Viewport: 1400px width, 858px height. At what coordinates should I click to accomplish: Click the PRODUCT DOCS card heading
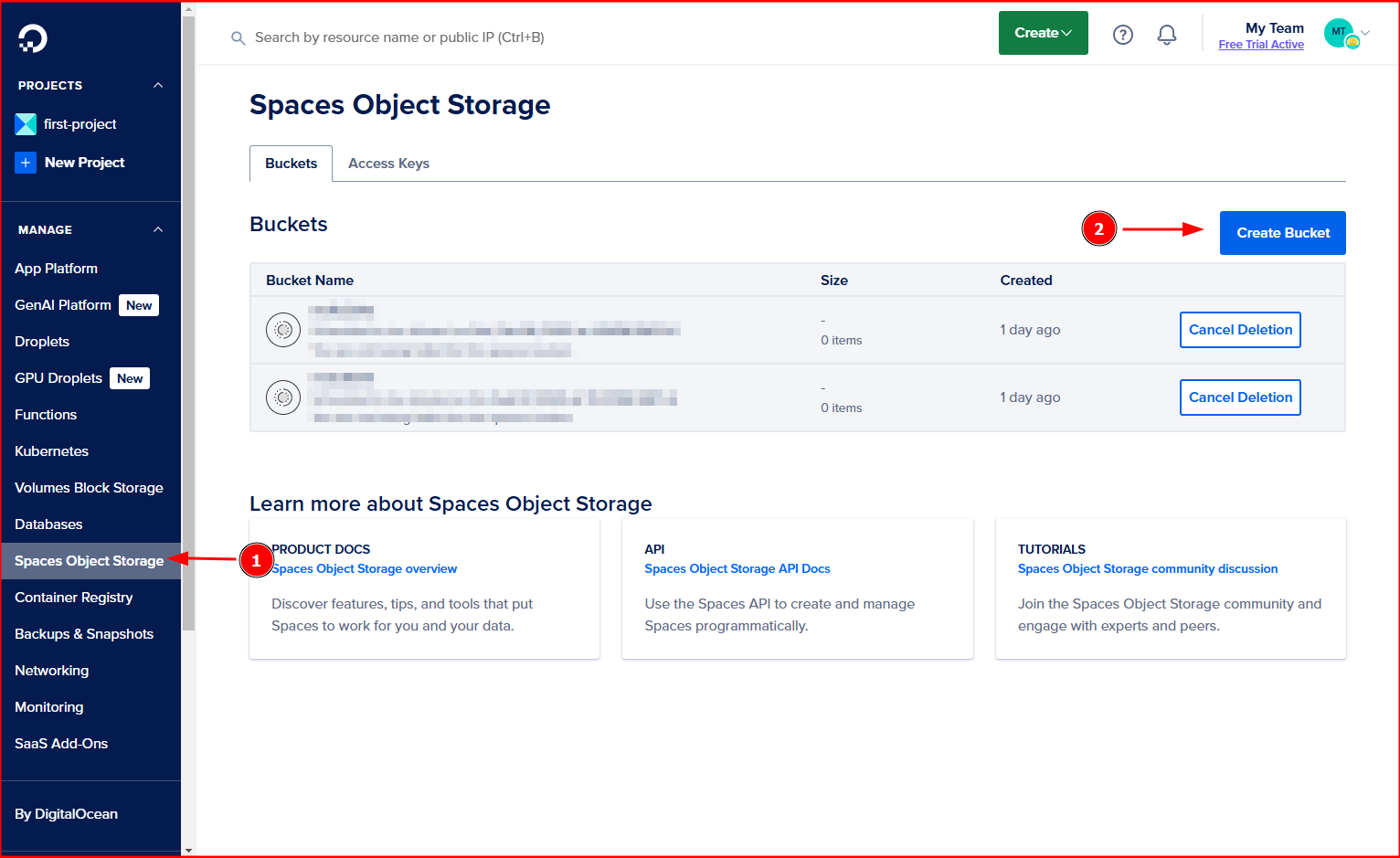coord(321,549)
